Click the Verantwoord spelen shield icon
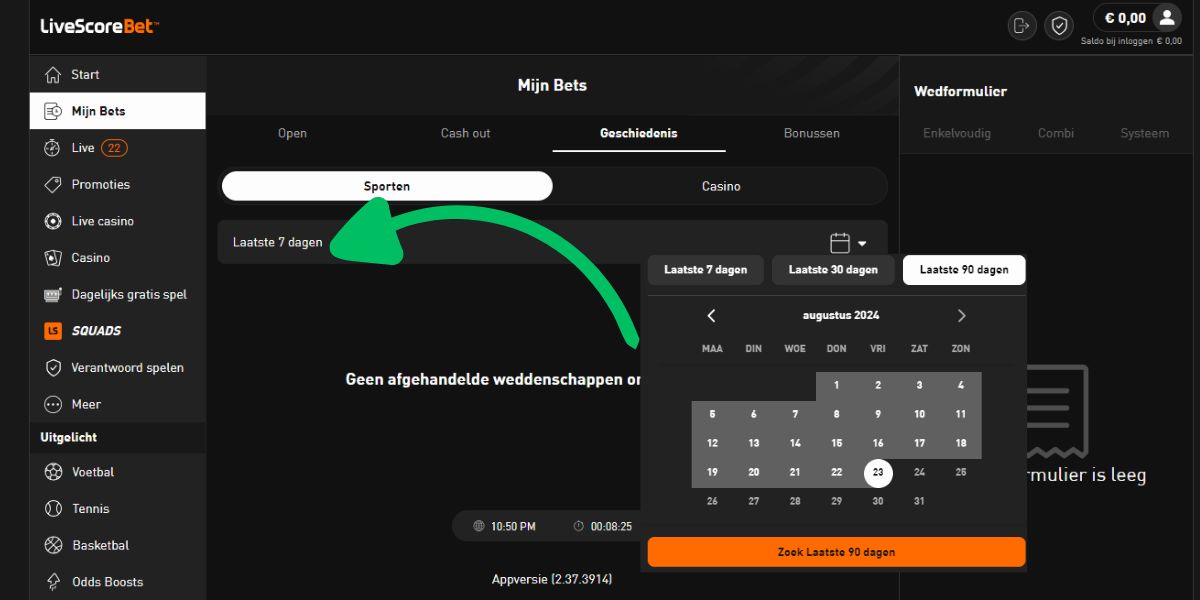This screenshot has height=600, width=1200. (x=53, y=368)
